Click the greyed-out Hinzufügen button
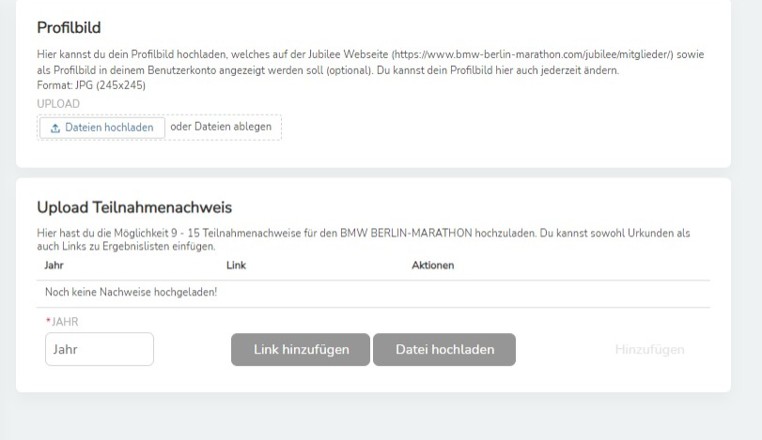Viewport: 762px width, 440px height. (x=649, y=350)
